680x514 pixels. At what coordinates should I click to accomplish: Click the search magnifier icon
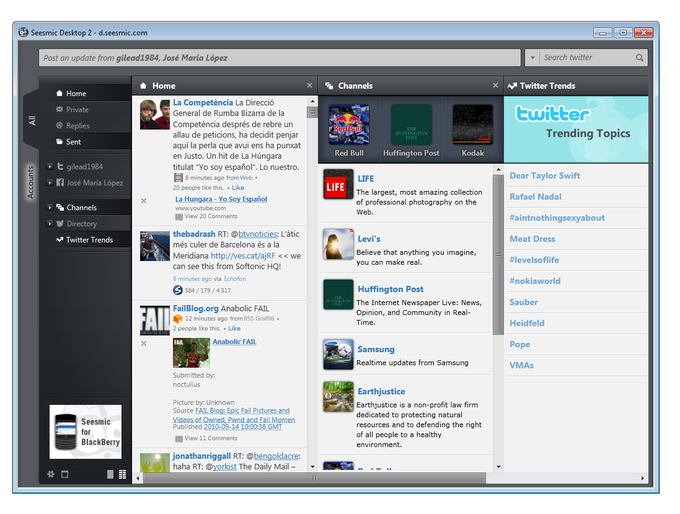(x=639, y=57)
